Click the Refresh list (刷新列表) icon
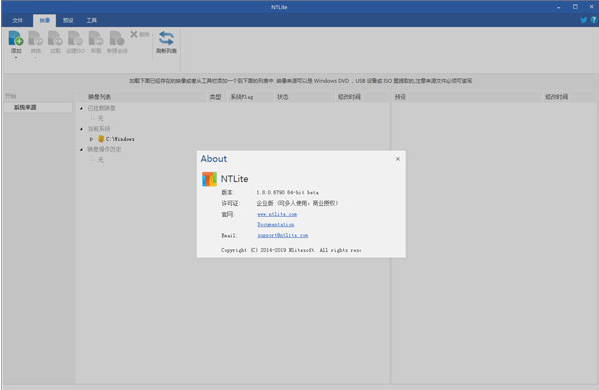The image size is (599, 390). [166, 38]
